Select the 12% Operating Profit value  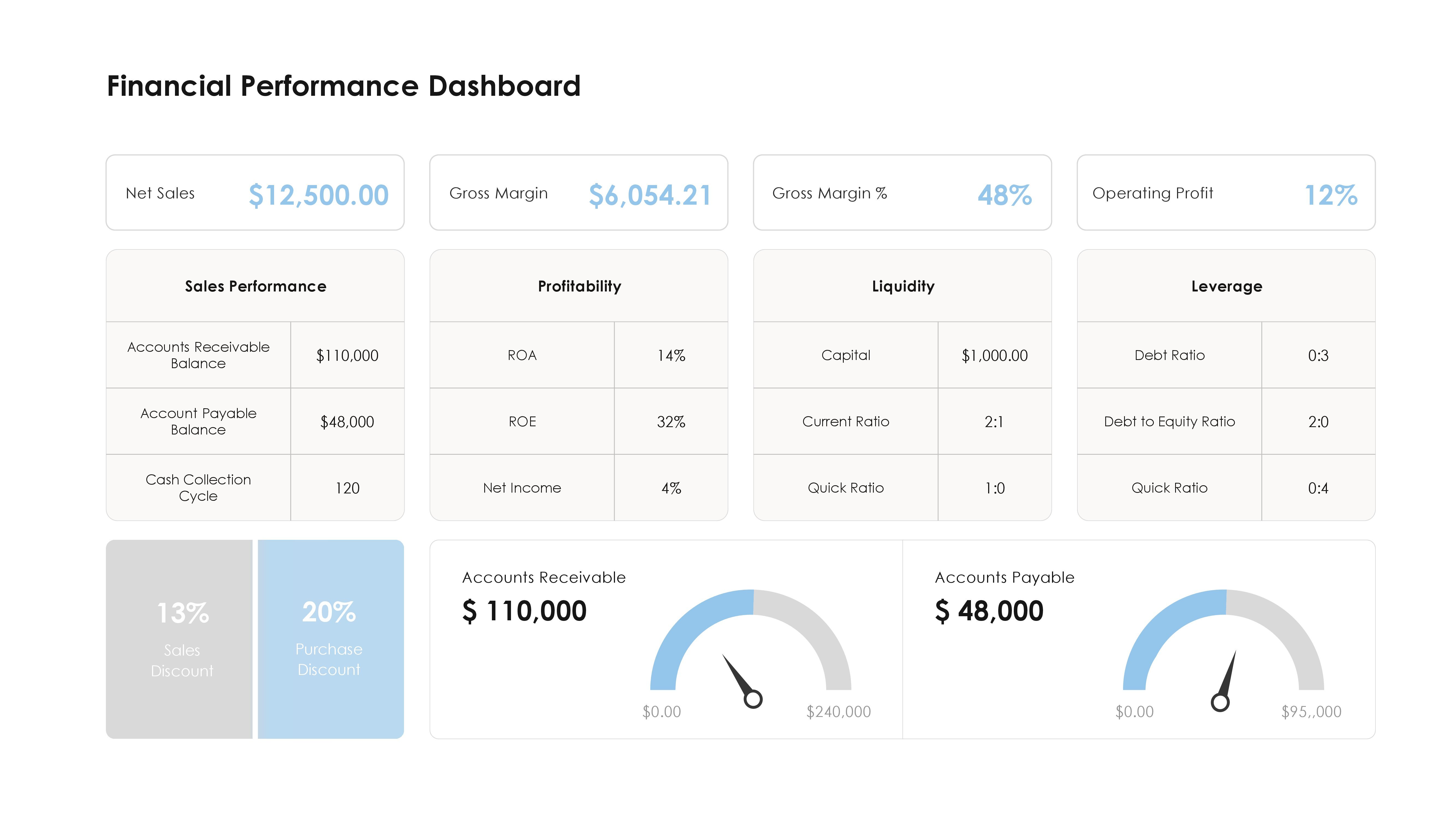tap(1330, 195)
